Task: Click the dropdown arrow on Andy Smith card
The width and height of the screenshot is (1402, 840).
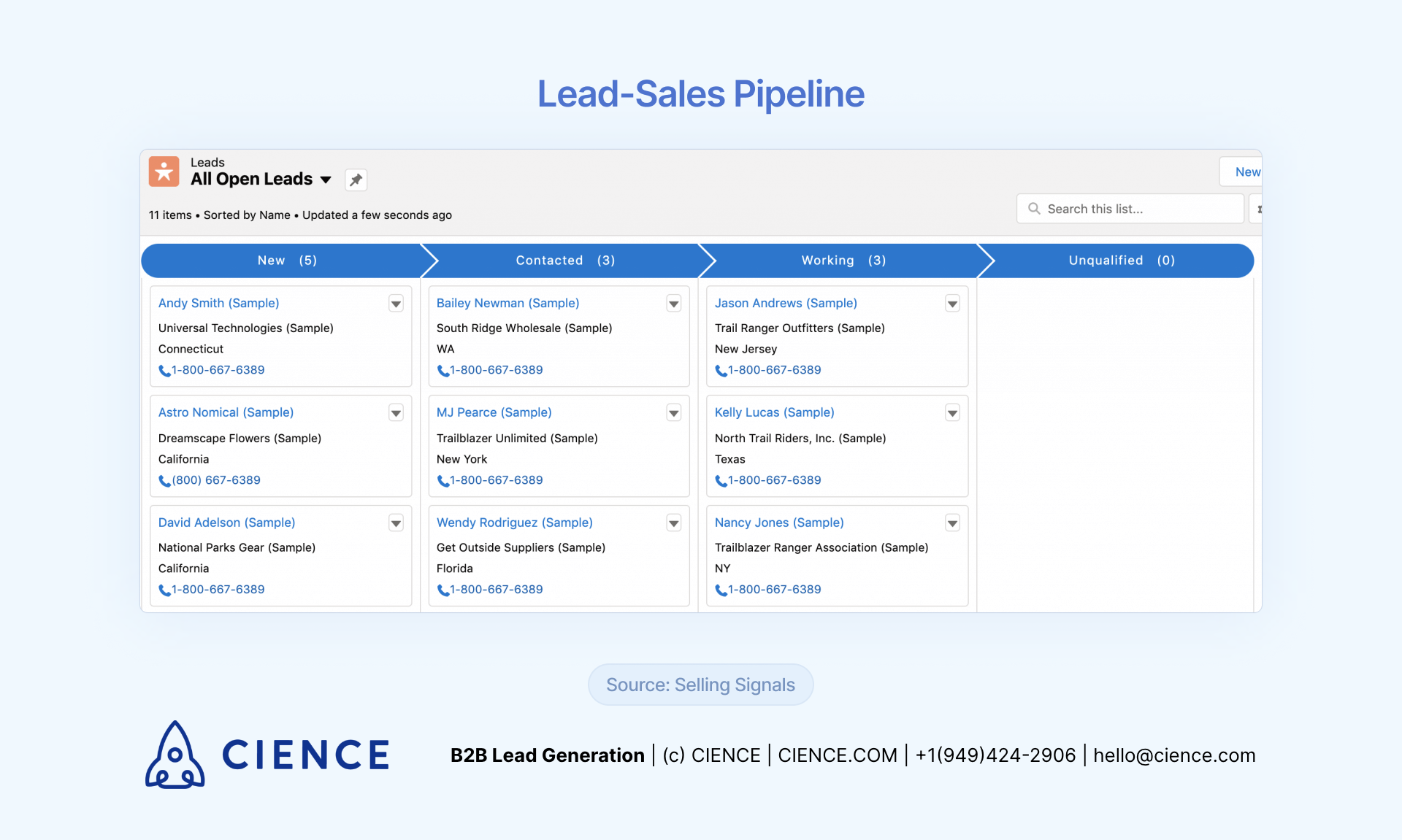Action: (397, 303)
